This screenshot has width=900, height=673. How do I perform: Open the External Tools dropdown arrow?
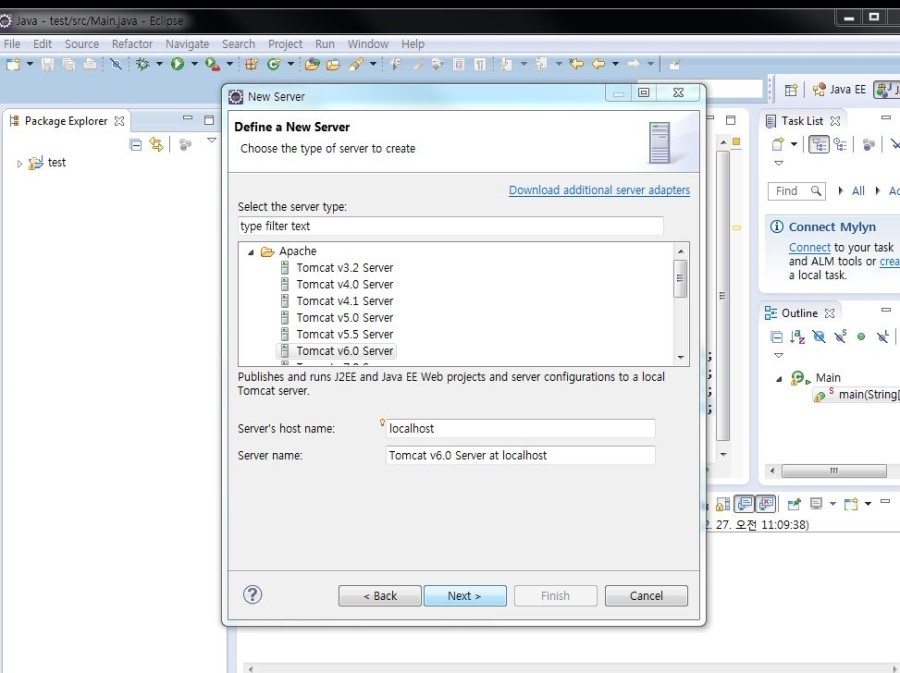tap(229, 64)
